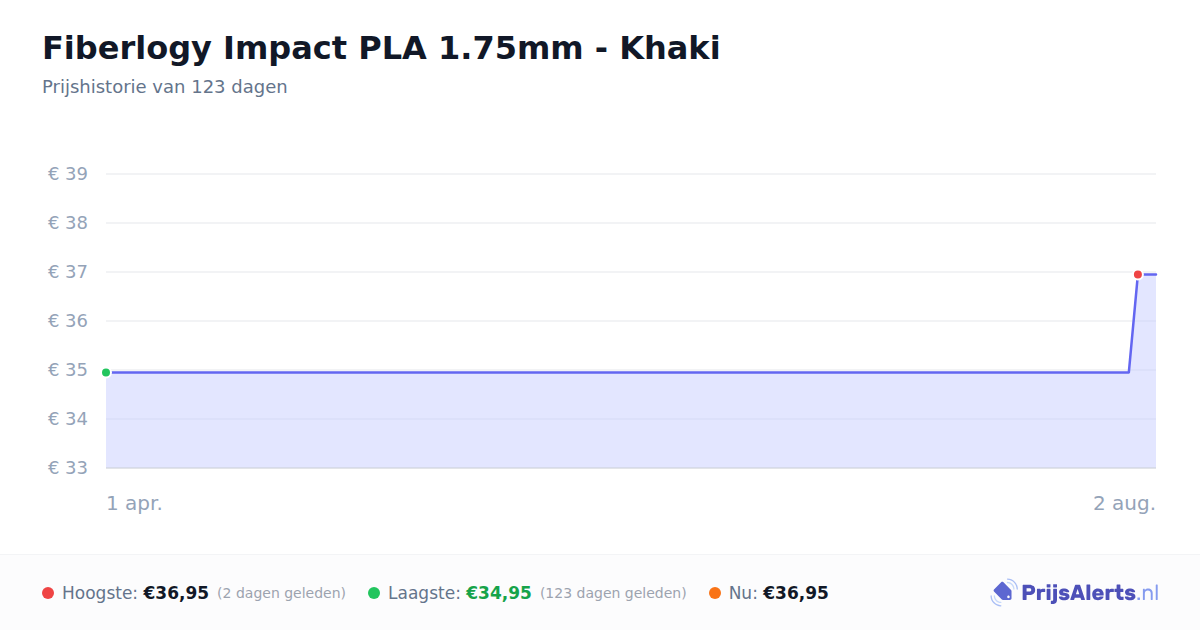
Task: Click the Hoogste price €36,95
Action: (x=176, y=593)
